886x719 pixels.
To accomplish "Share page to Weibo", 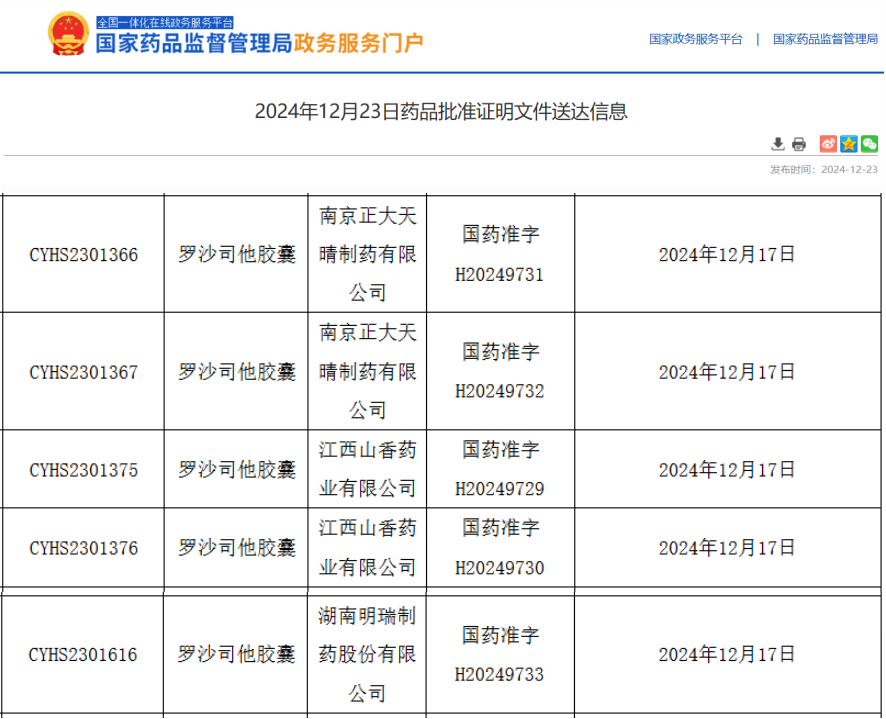I will [x=828, y=144].
